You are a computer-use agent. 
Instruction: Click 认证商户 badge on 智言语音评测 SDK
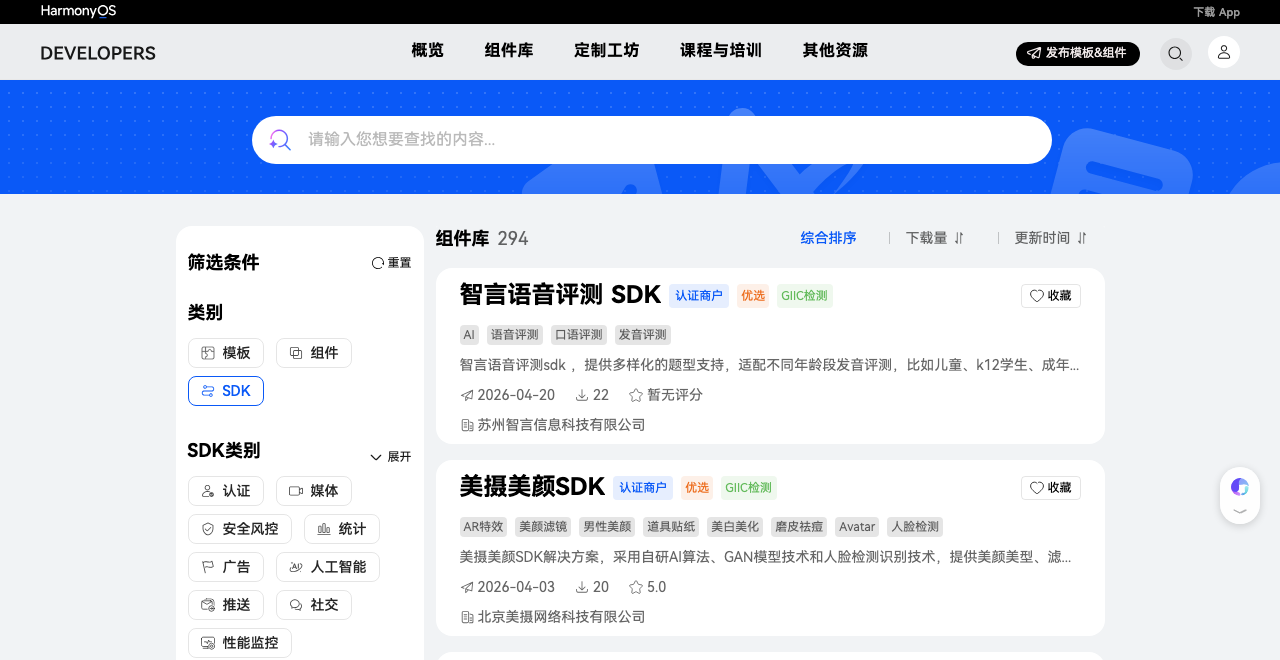(x=699, y=296)
